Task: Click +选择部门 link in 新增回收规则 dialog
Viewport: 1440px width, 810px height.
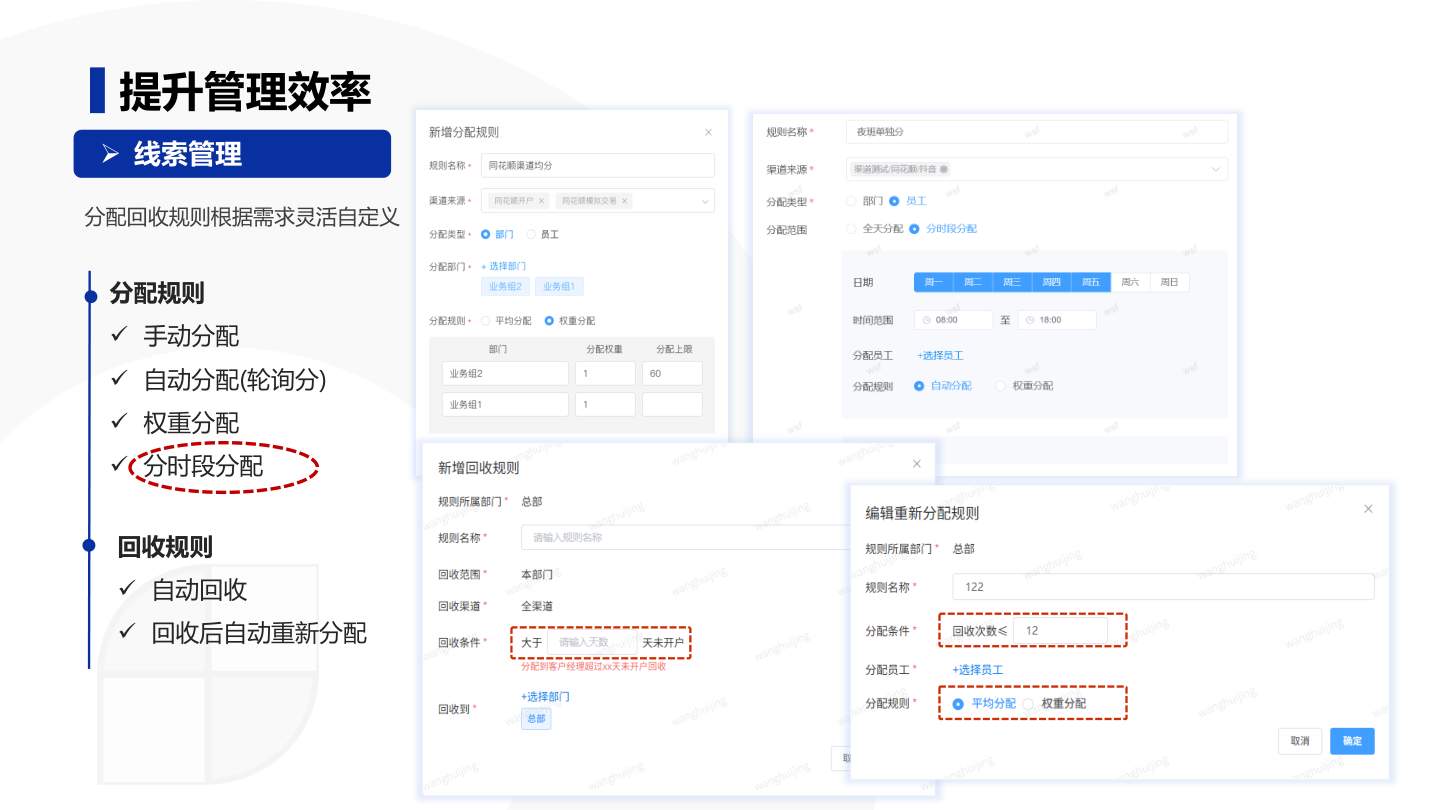Action: tap(545, 696)
